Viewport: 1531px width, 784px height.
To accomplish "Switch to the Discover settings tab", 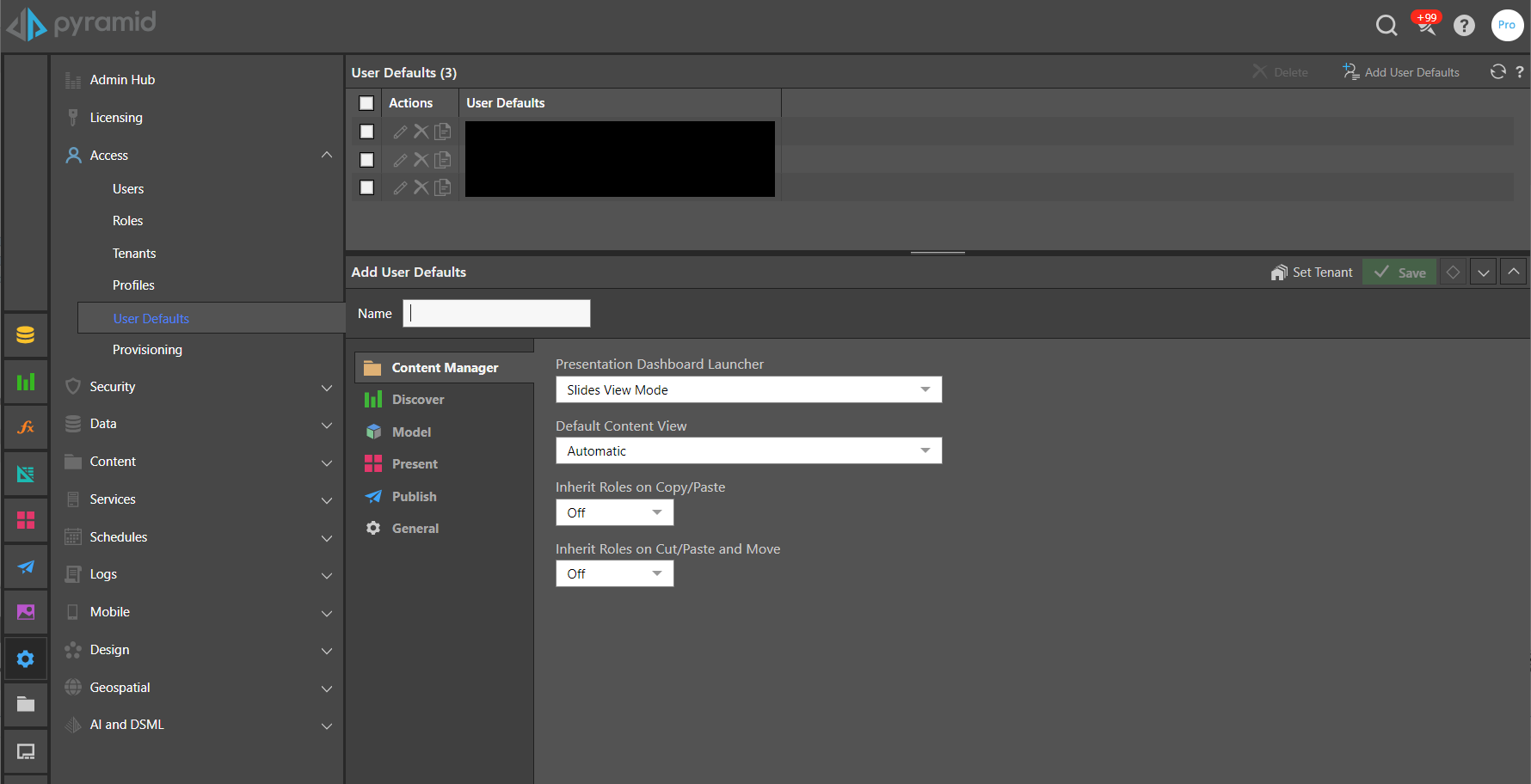I will point(418,400).
